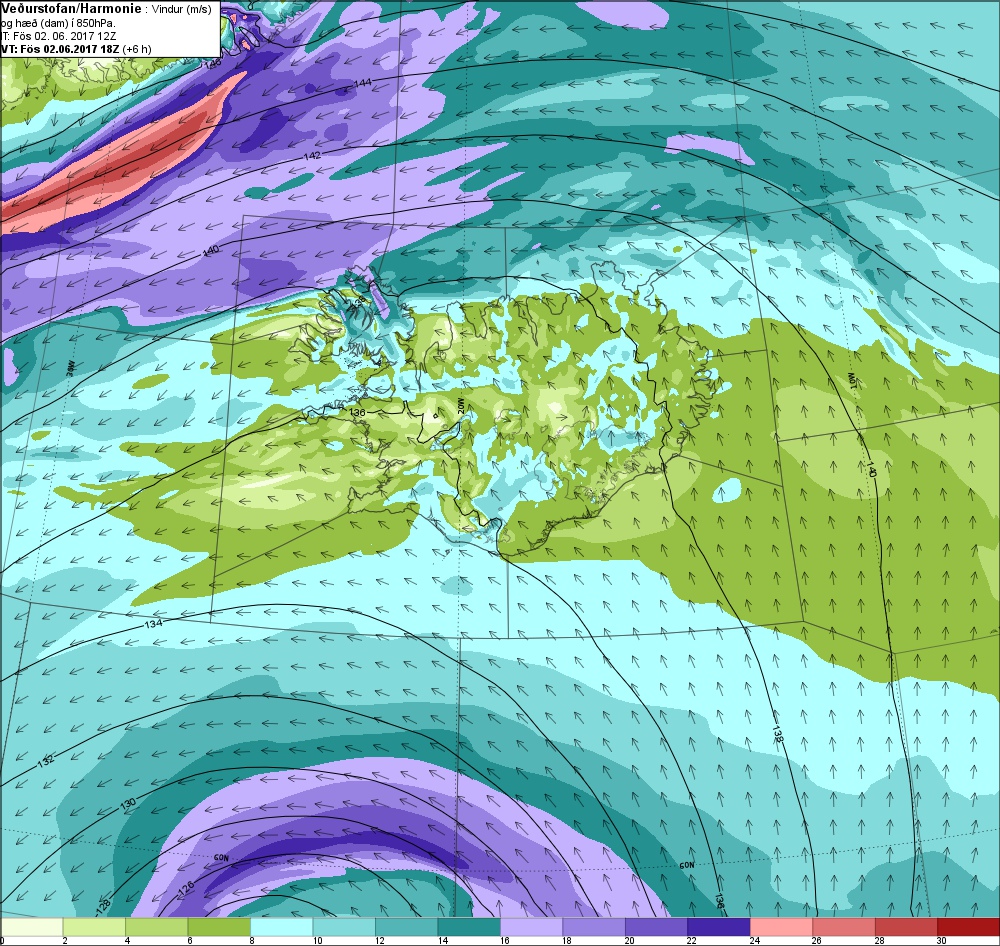Pick the 12–14 m/s teal legend swatch

[407, 927]
